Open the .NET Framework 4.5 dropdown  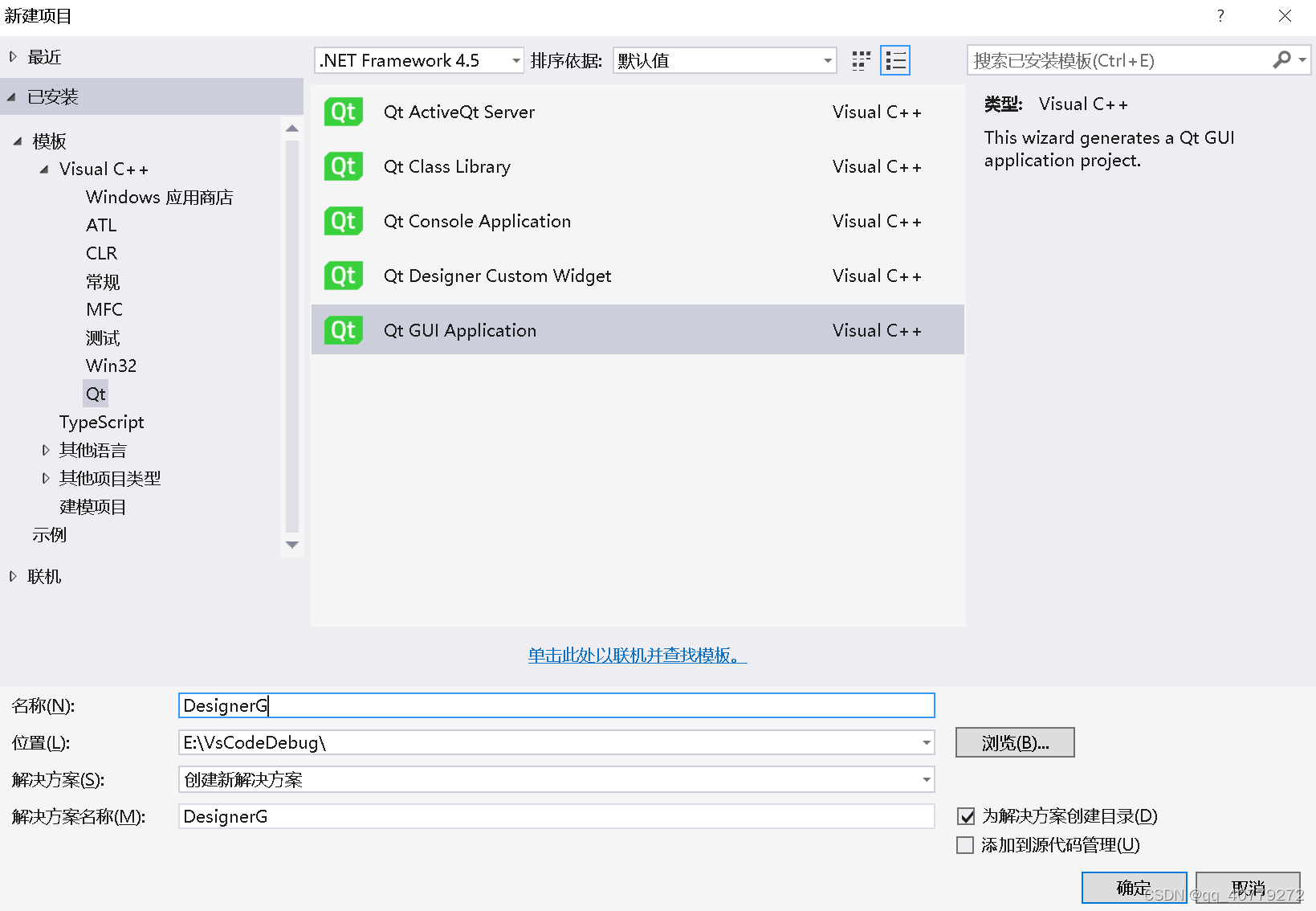(x=418, y=60)
